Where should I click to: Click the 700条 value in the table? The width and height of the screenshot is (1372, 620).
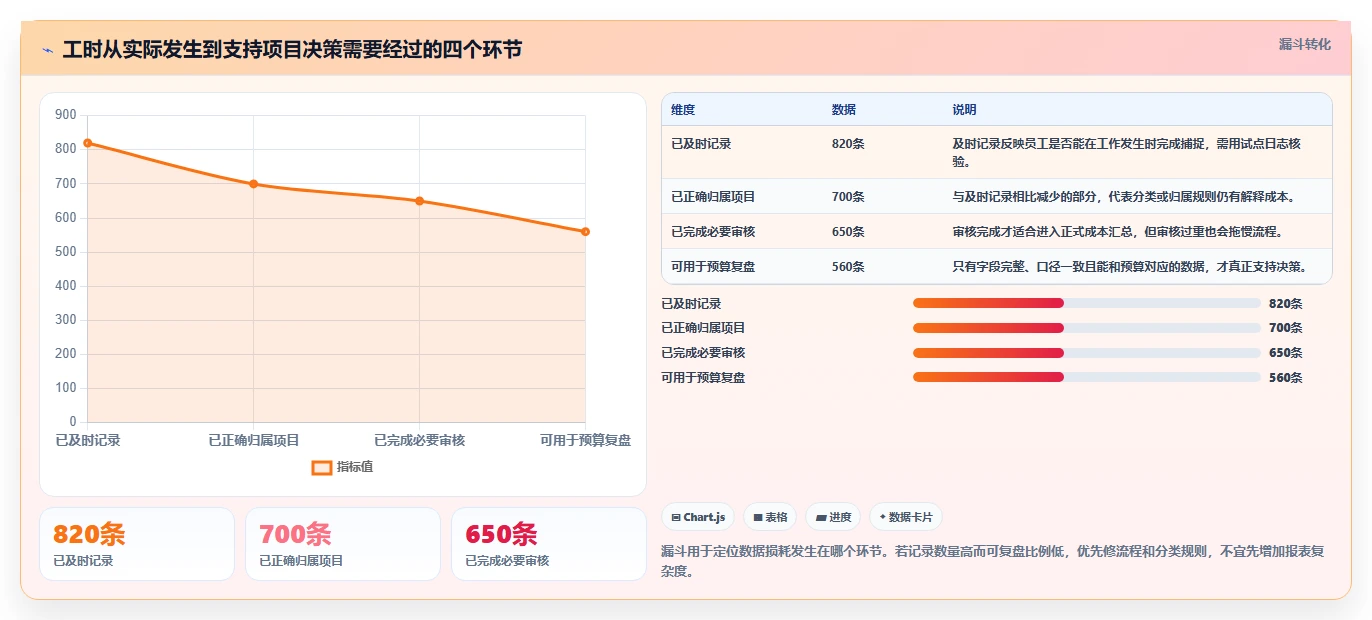[x=848, y=197]
